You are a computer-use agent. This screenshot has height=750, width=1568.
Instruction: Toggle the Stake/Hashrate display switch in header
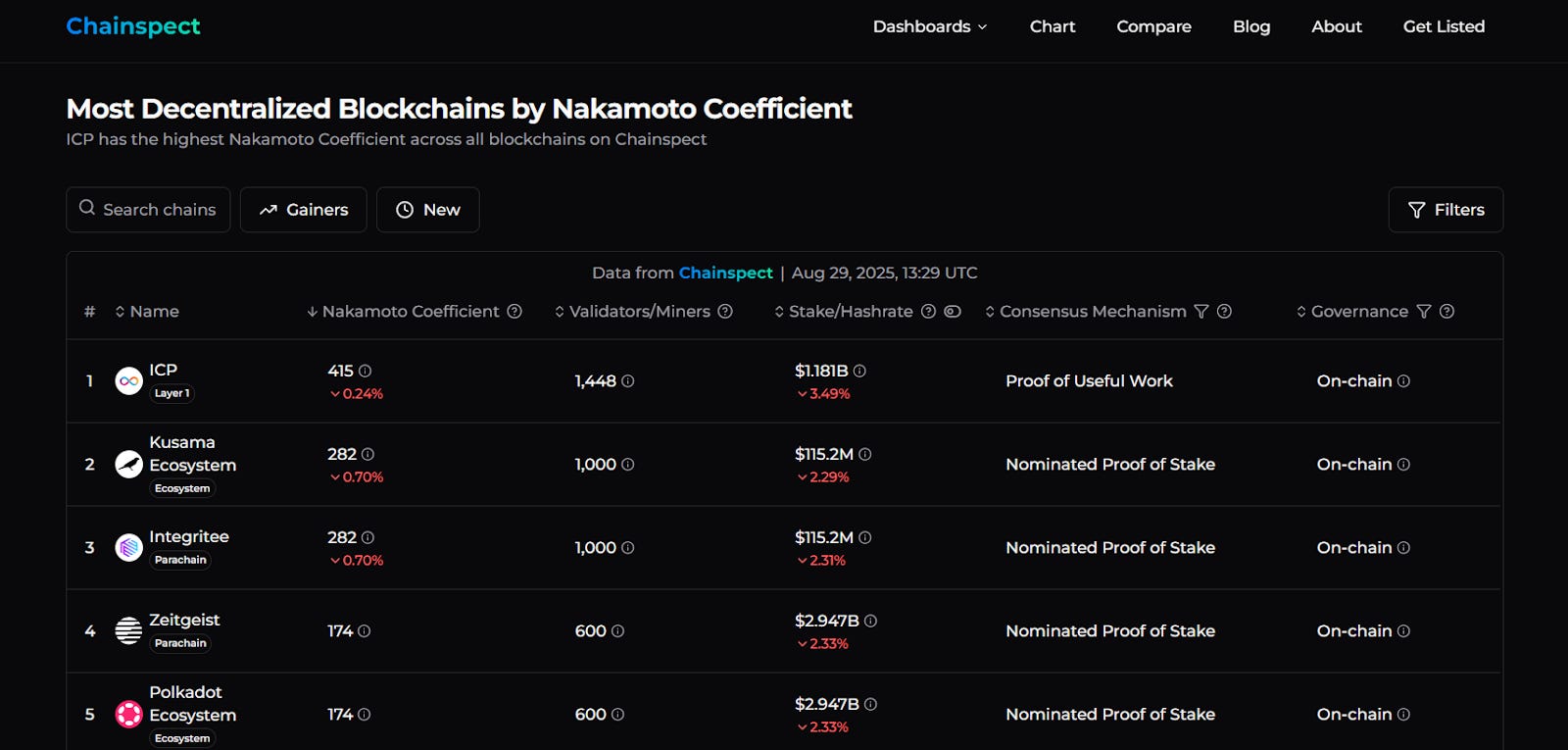click(953, 312)
